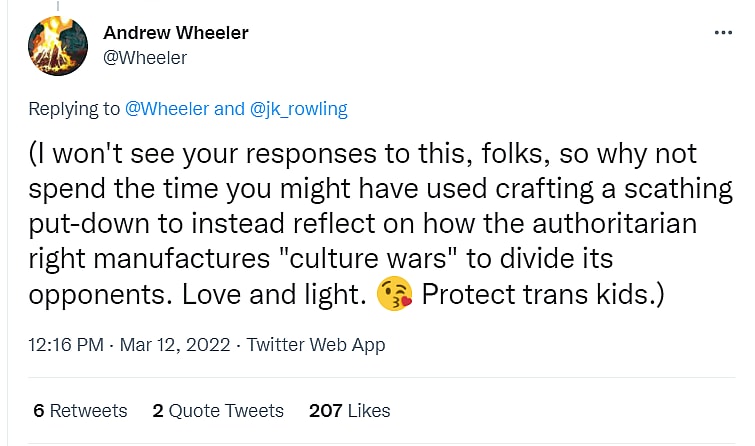View the 6 Retweets list

(x=80, y=411)
